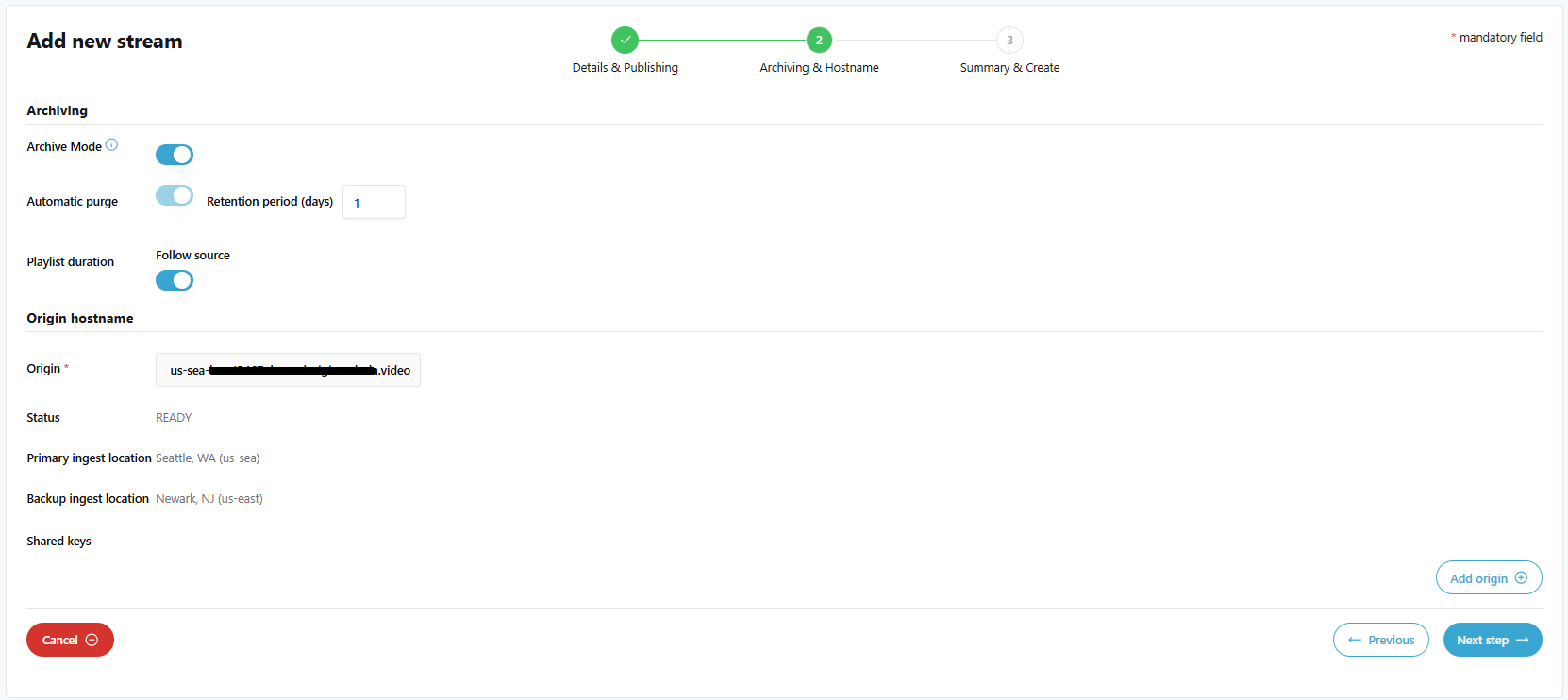Click the Archive Mode info icon
Screen dimensions: 1568x700
[x=111, y=144]
